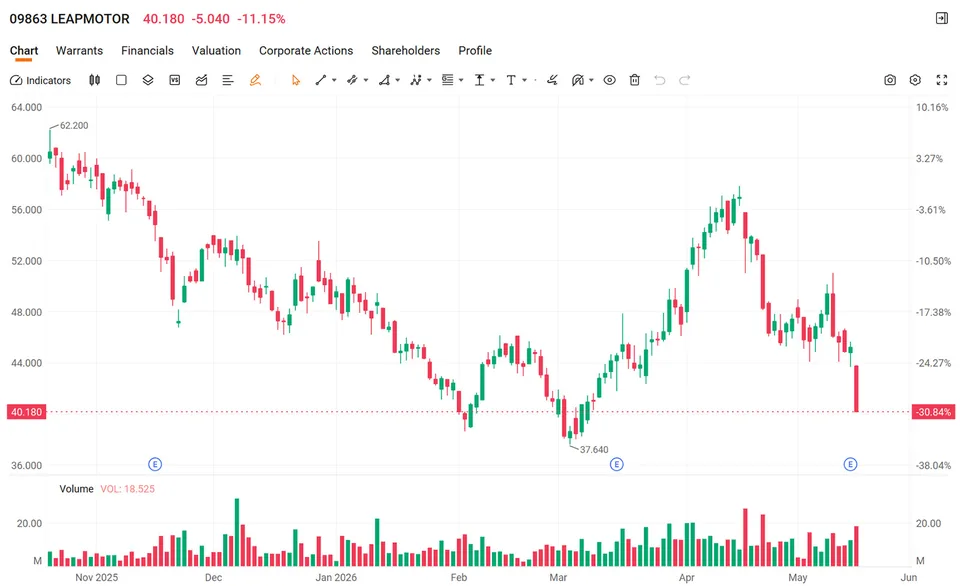
Task: Toggle drawings visibility with the eye icon
Action: (609, 80)
